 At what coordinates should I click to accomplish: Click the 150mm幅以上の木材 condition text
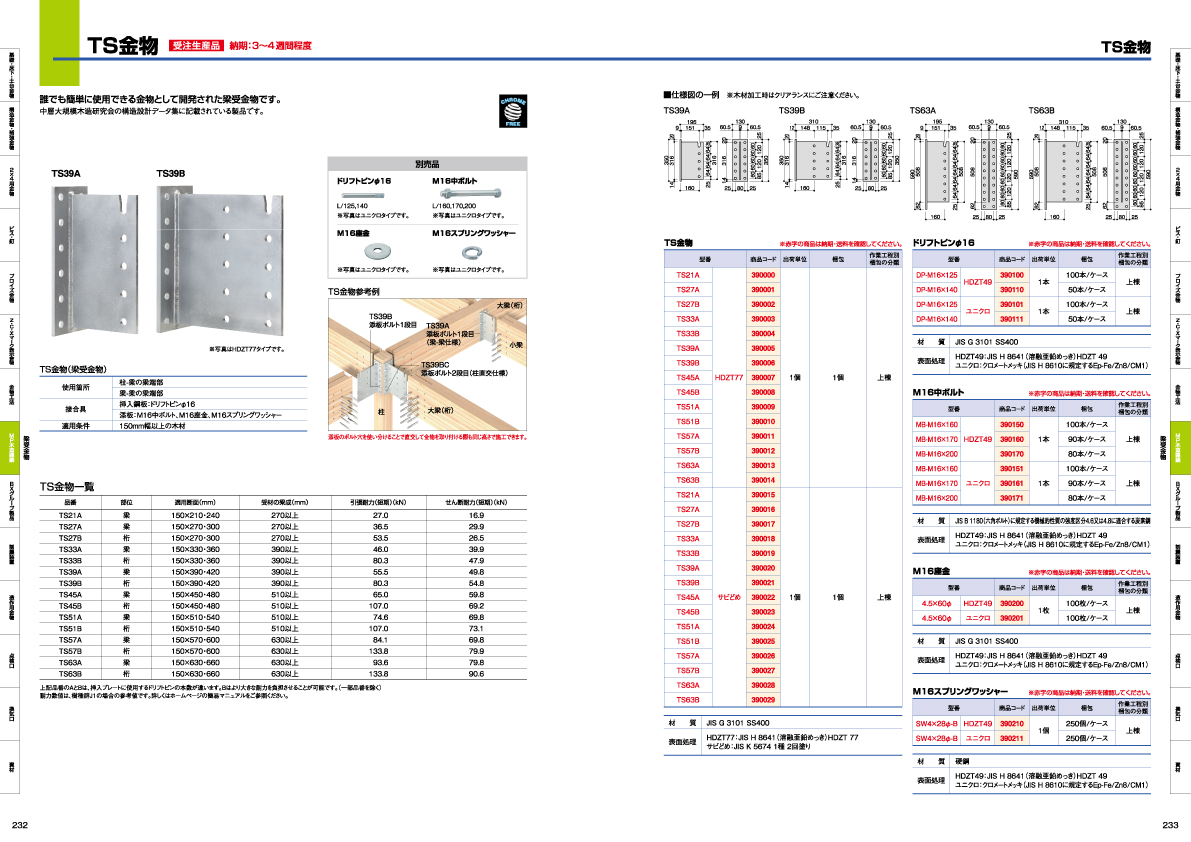click(x=152, y=426)
